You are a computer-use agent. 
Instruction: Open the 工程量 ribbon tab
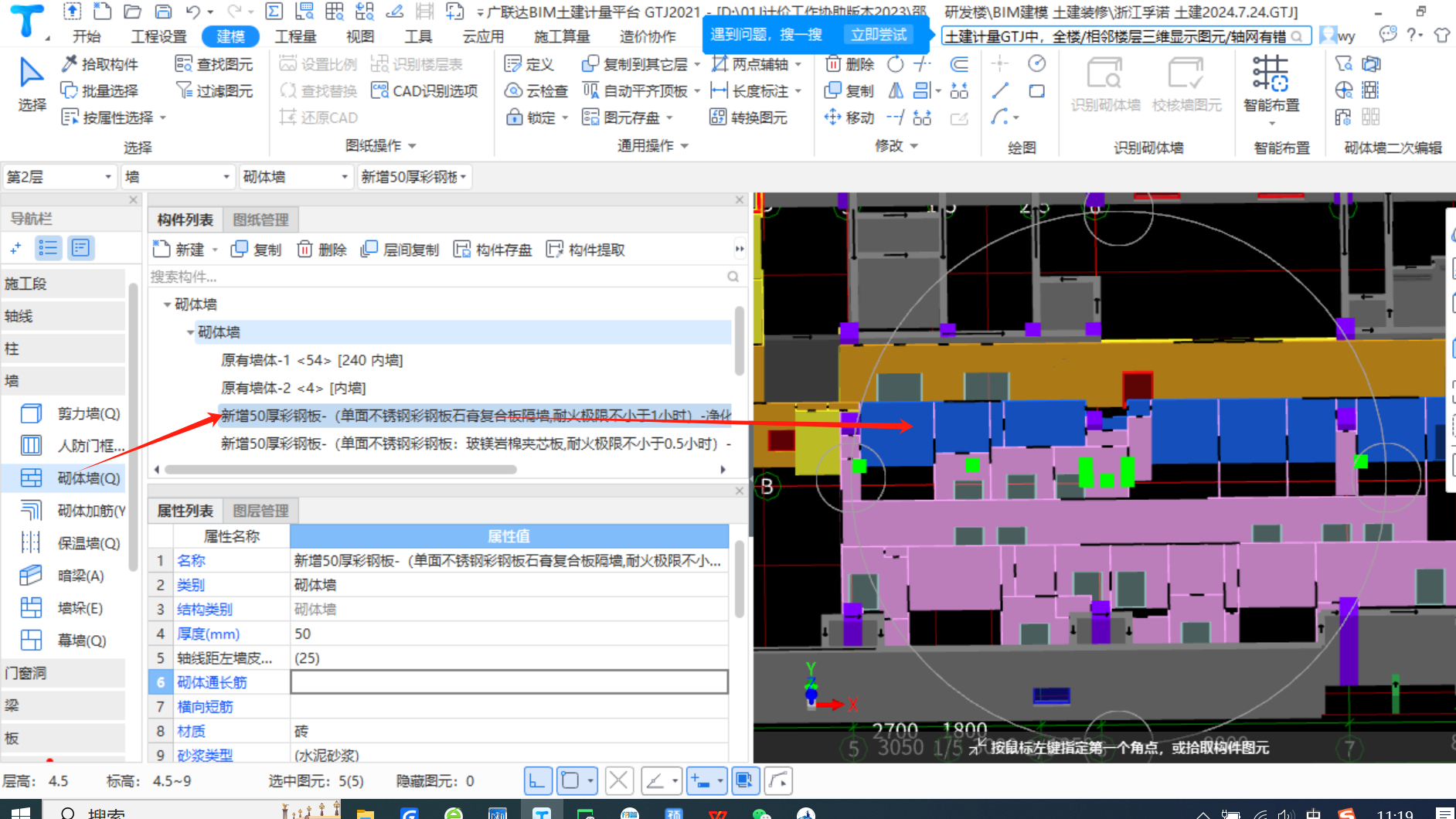pyautogui.click(x=296, y=36)
